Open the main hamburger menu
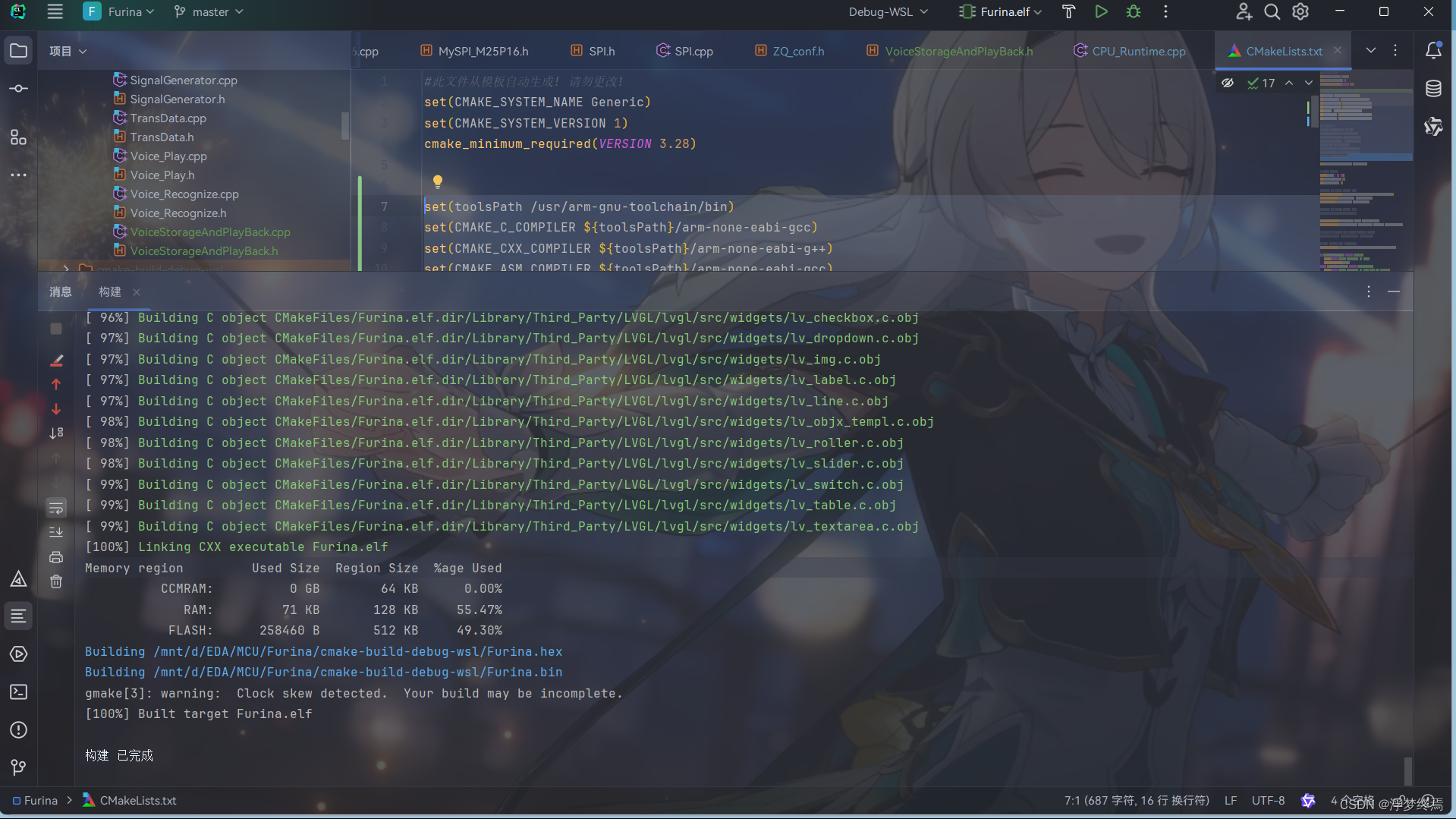The image size is (1456, 819). (x=55, y=11)
